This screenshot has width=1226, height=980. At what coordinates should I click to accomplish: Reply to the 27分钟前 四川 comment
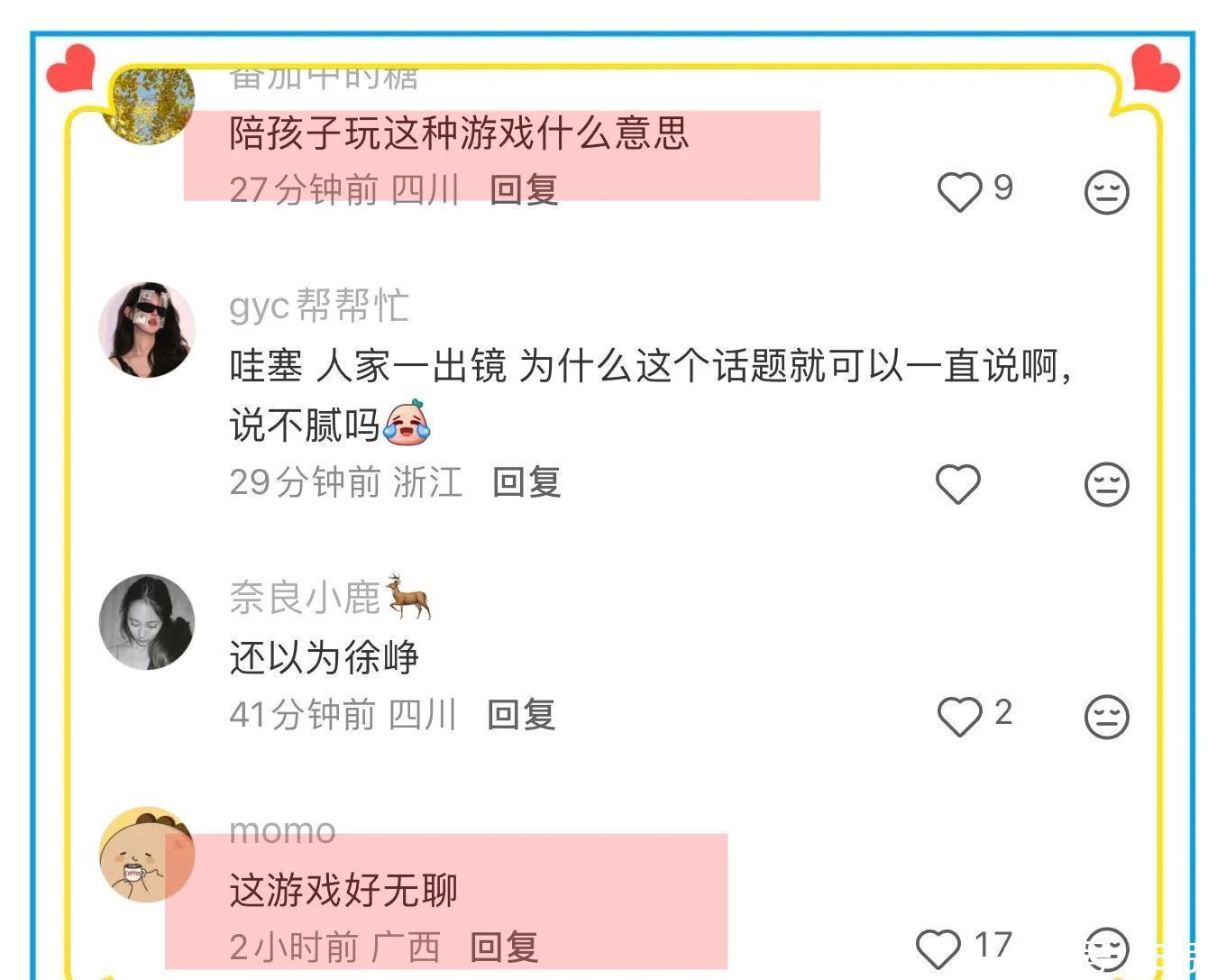coord(524,190)
